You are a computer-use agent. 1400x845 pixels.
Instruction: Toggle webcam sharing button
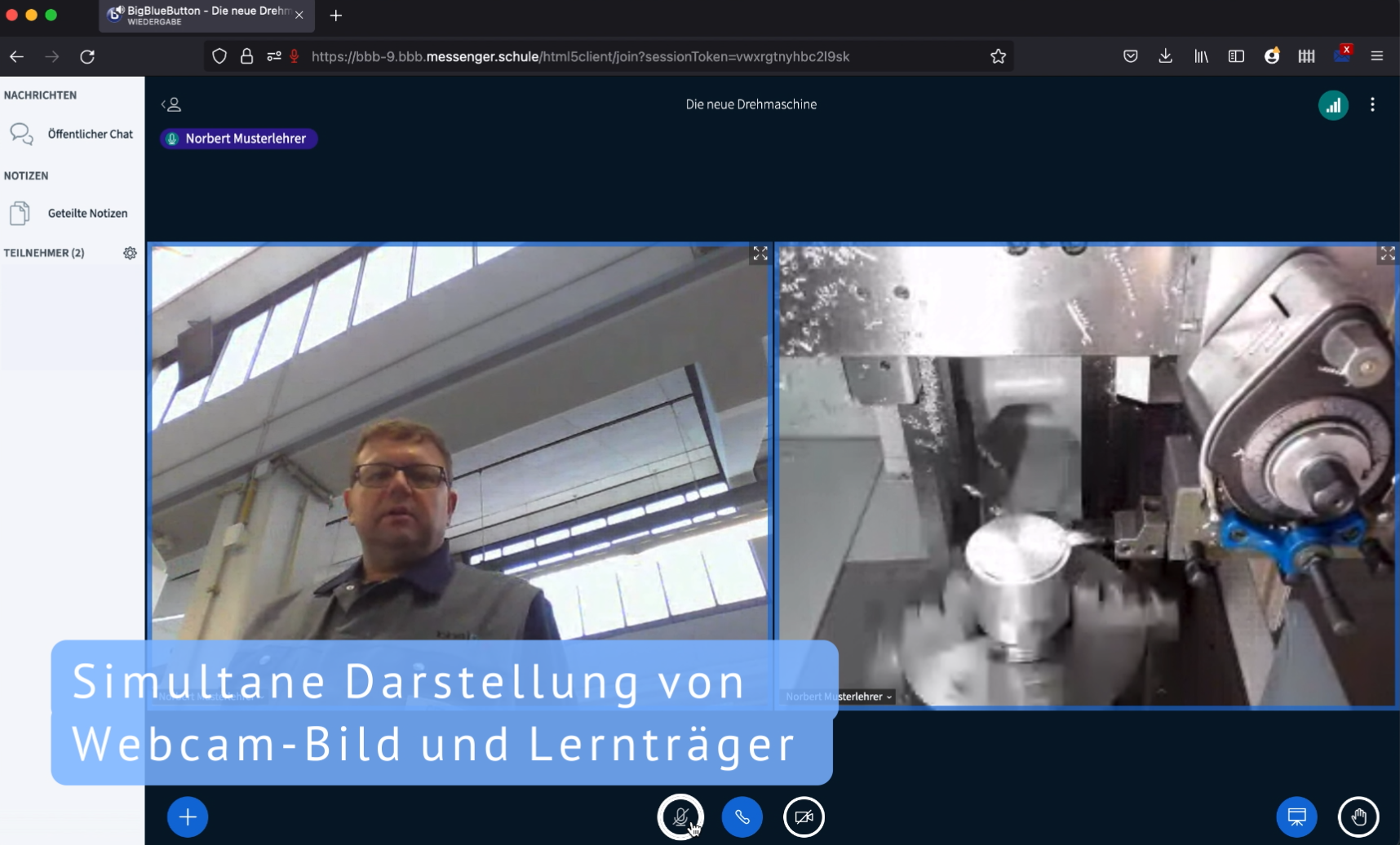pos(804,816)
